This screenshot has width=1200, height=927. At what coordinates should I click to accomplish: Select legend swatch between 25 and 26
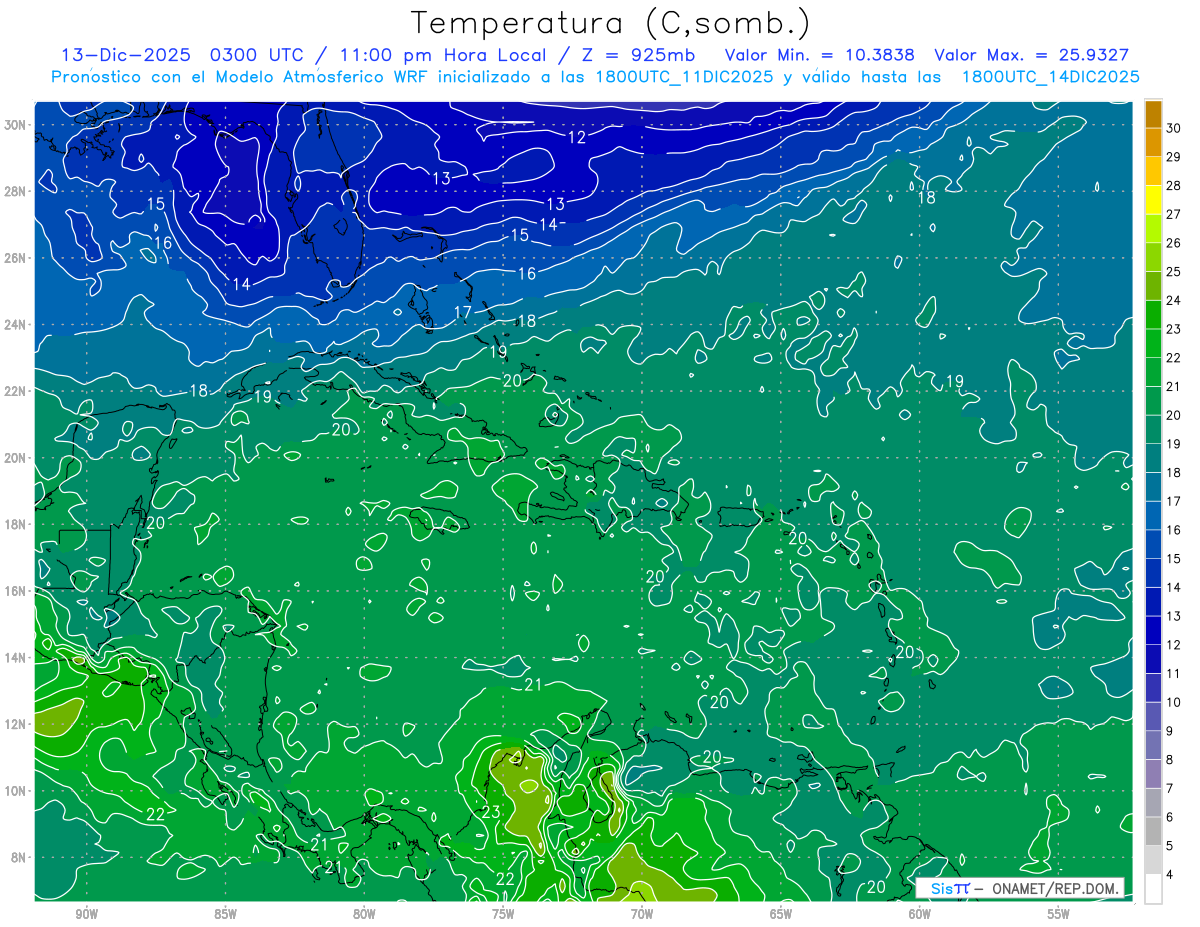pos(1153,258)
